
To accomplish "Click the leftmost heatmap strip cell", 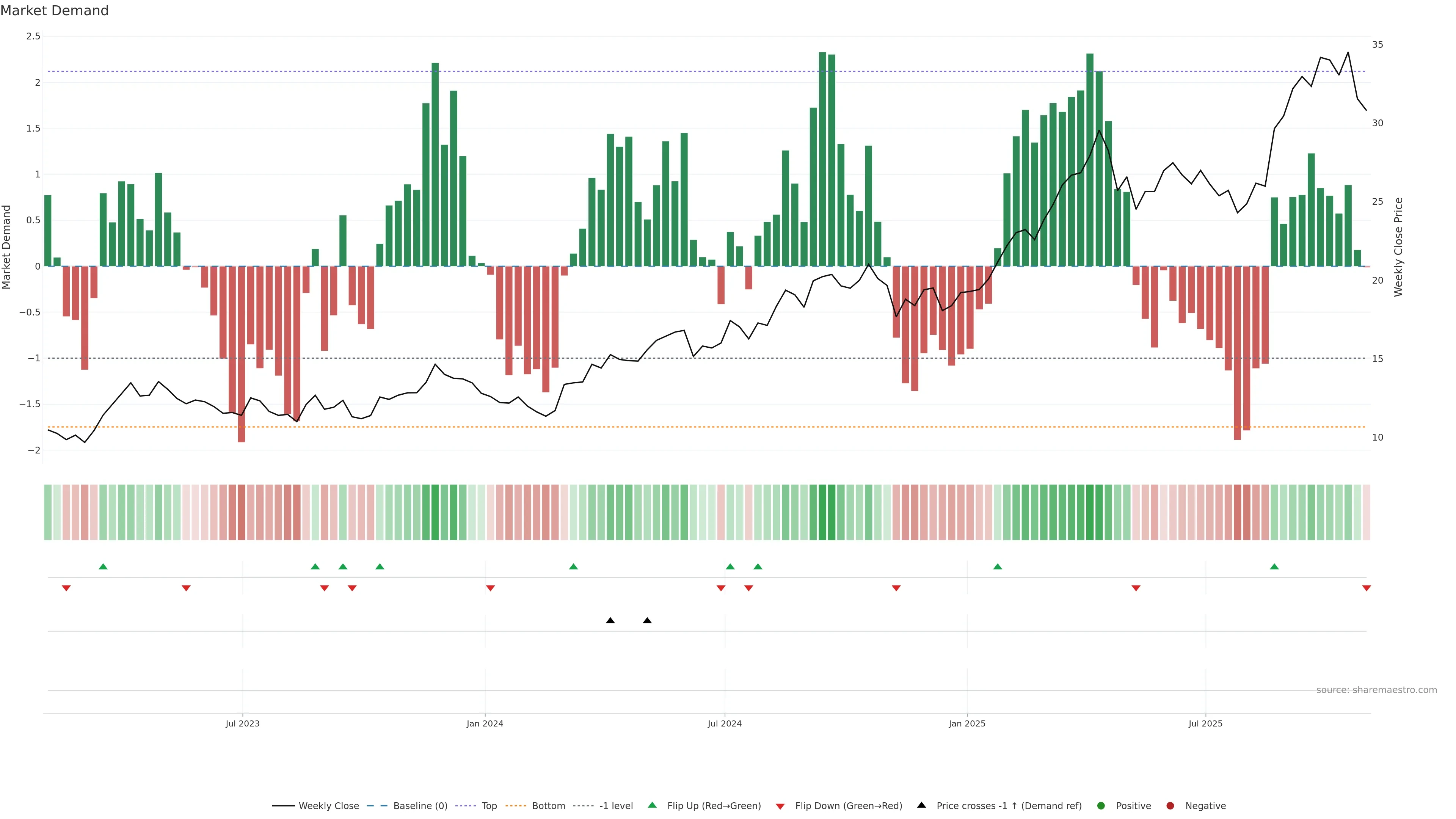I will click(47, 511).
